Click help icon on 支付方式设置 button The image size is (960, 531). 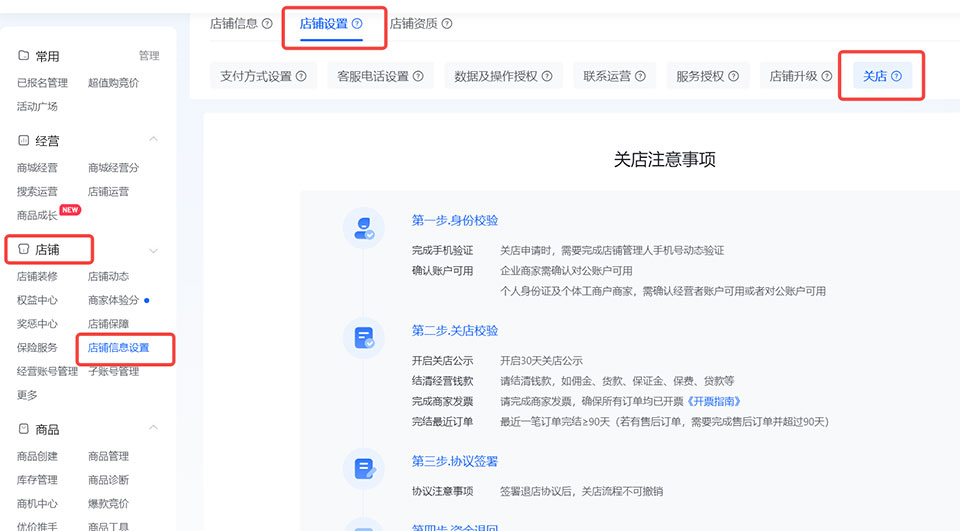click(x=301, y=76)
